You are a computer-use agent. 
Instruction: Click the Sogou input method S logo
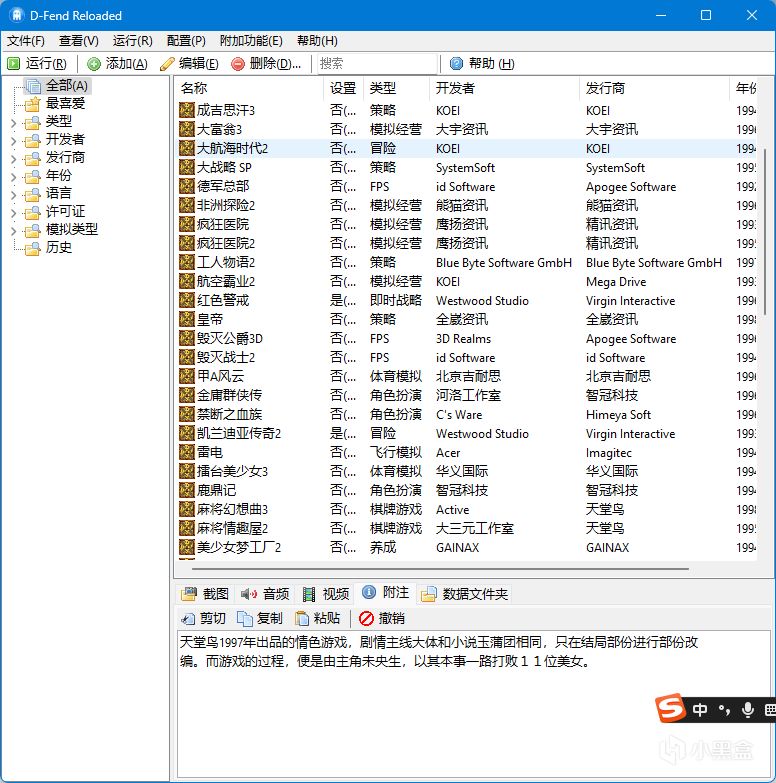point(670,708)
